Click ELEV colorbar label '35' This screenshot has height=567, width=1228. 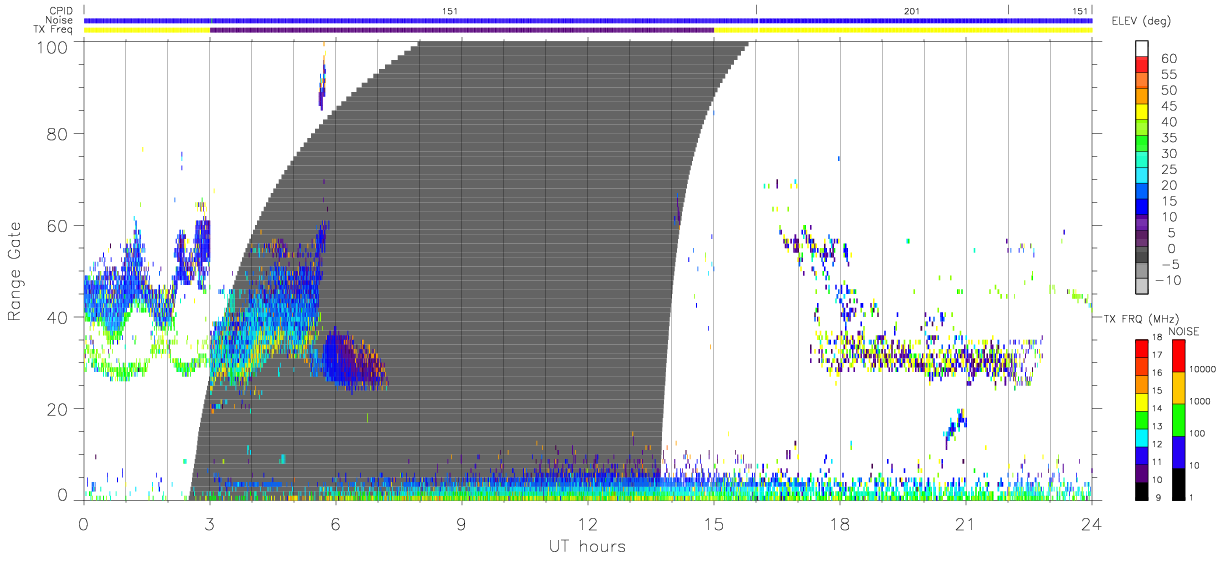1168,138
